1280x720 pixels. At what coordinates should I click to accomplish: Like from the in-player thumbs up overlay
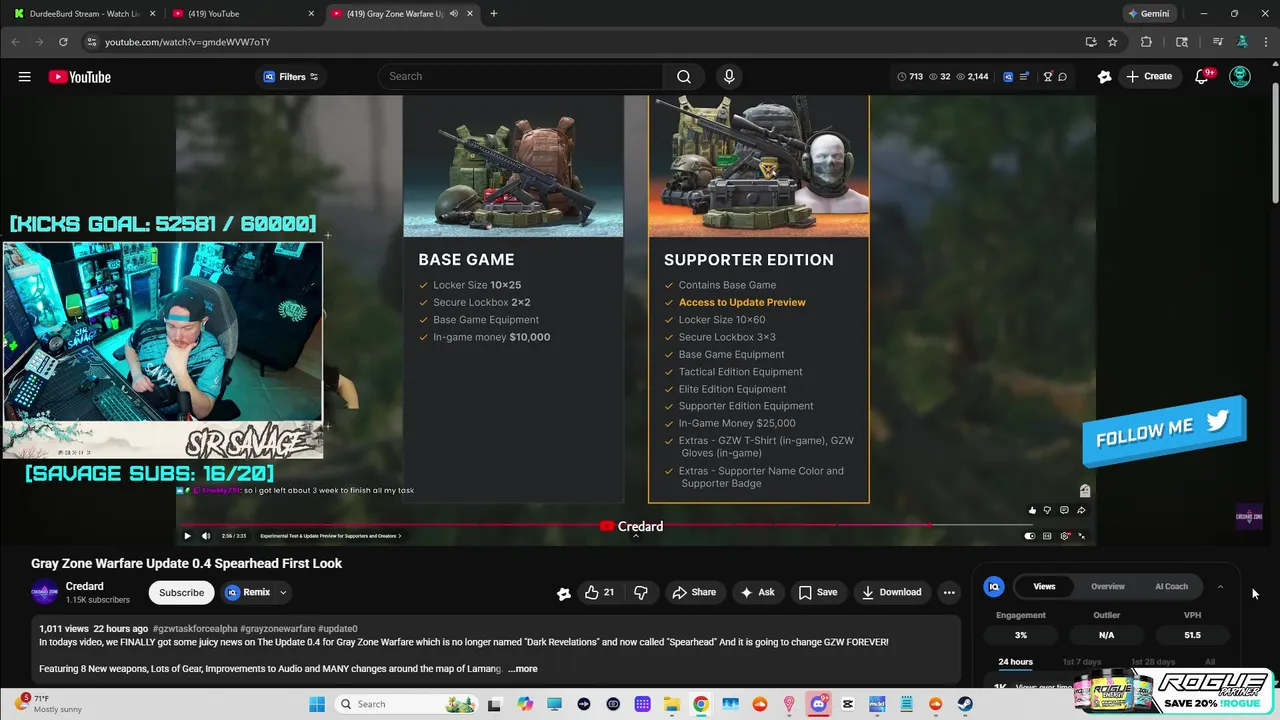pyautogui.click(x=1032, y=510)
